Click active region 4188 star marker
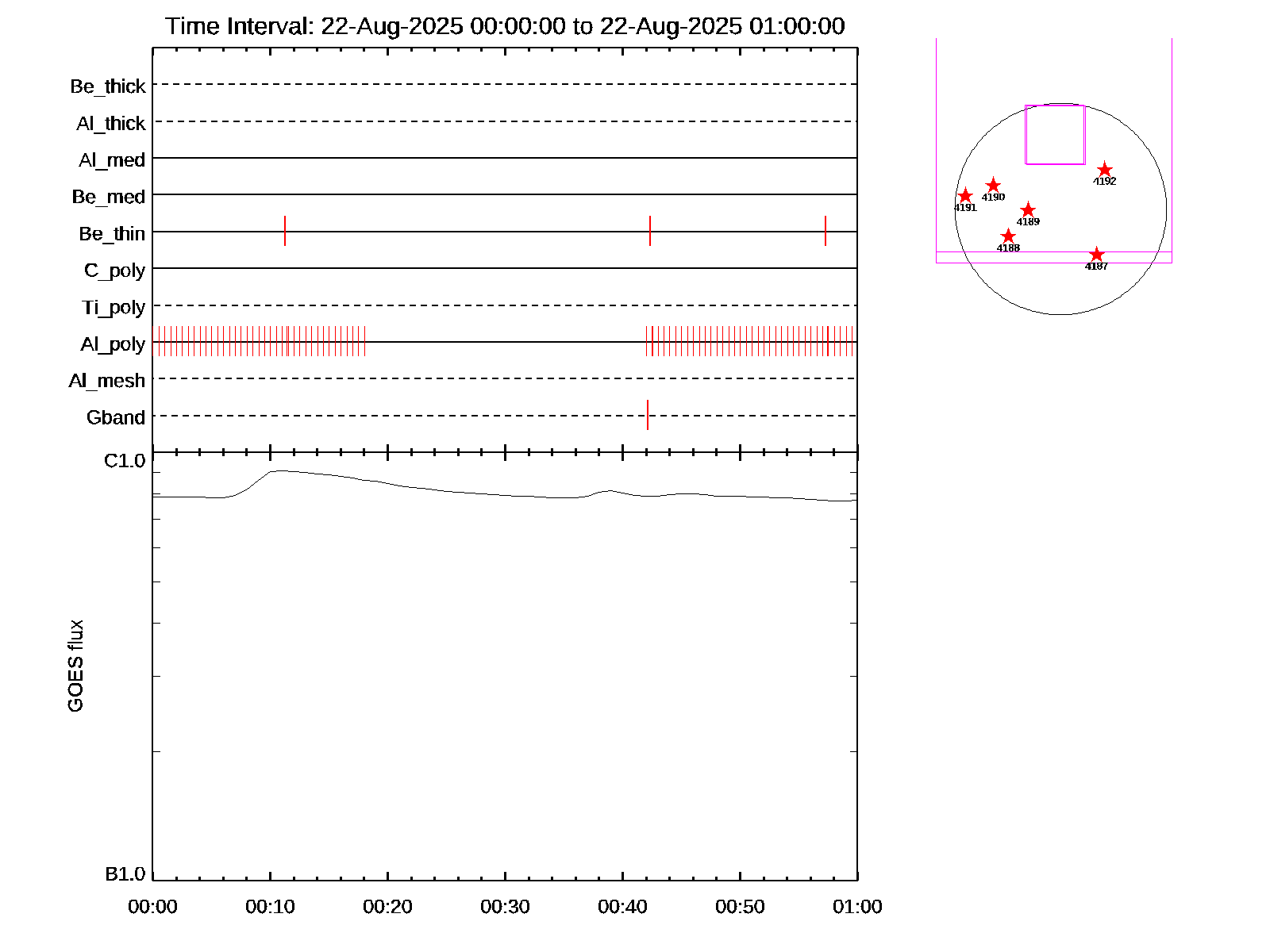Image resolution: width=1270 pixels, height=952 pixels. pos(1008,236)
